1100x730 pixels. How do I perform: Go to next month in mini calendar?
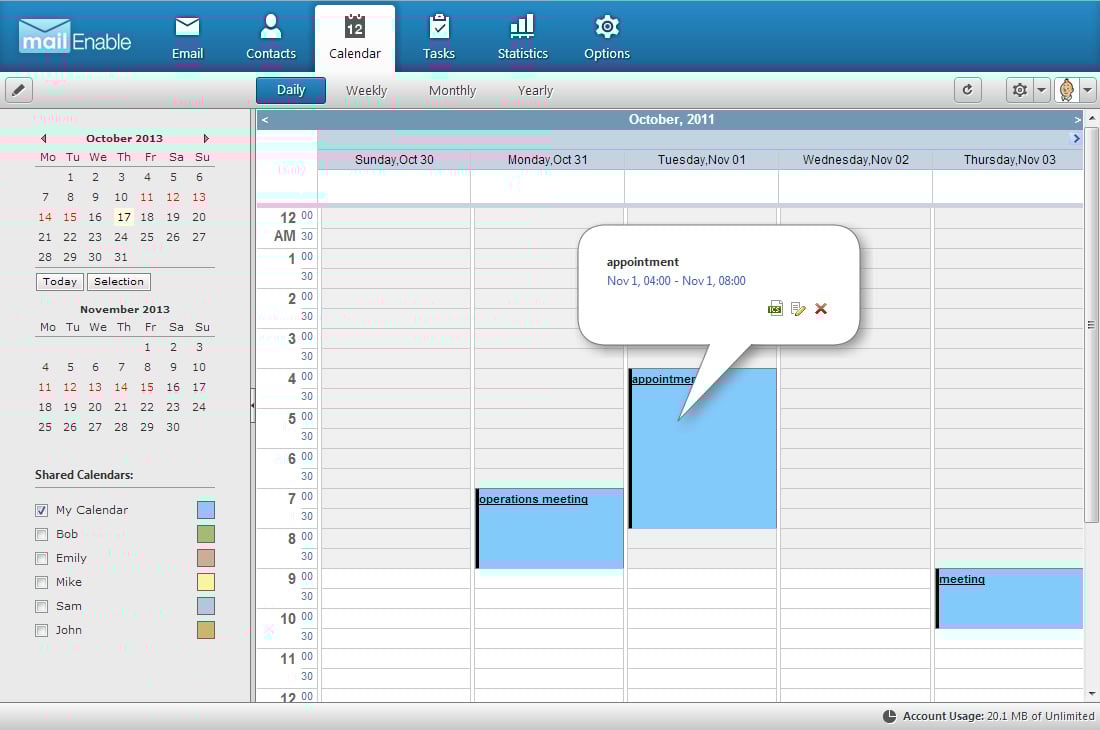point(206,139)
